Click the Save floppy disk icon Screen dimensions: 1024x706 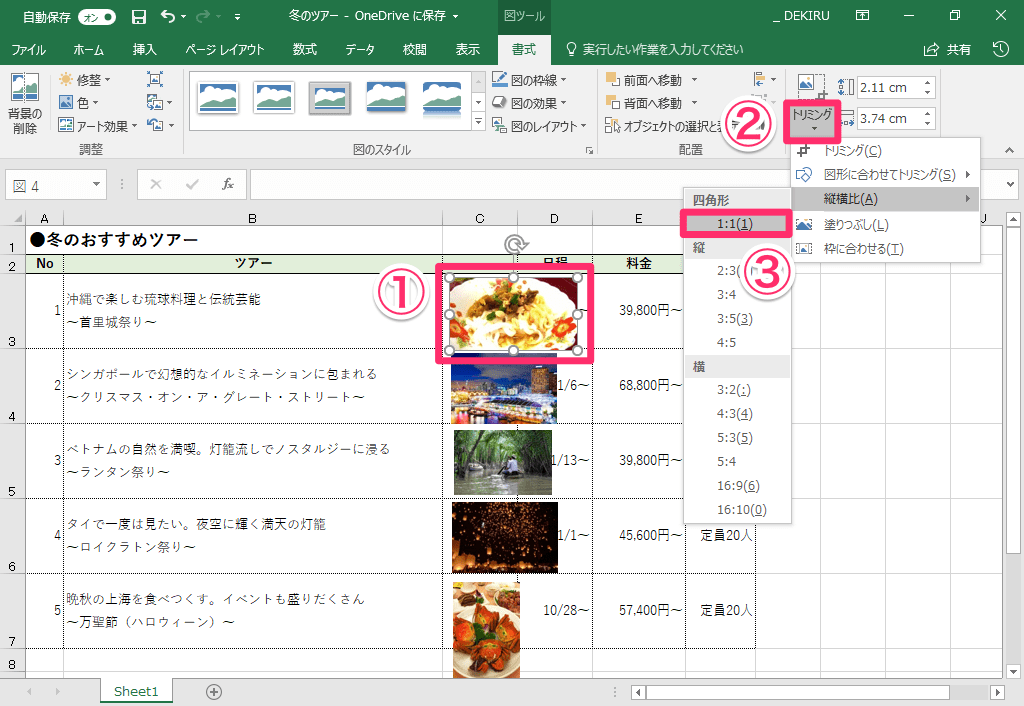[x=138, y=16]
